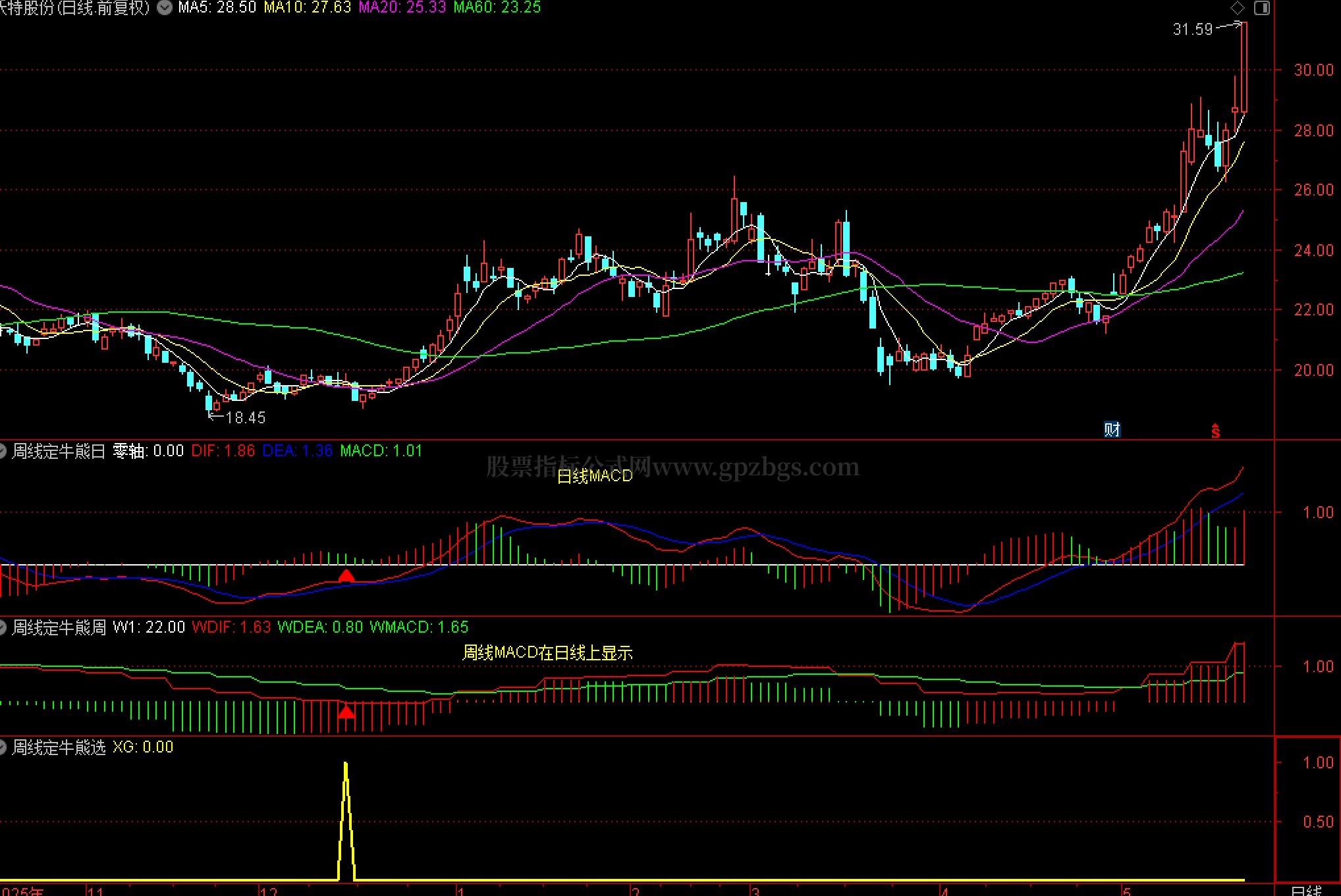Select the 周线定牛熊日 indicator name
This screenshot has height=896, width=1341.
(59, 451)
